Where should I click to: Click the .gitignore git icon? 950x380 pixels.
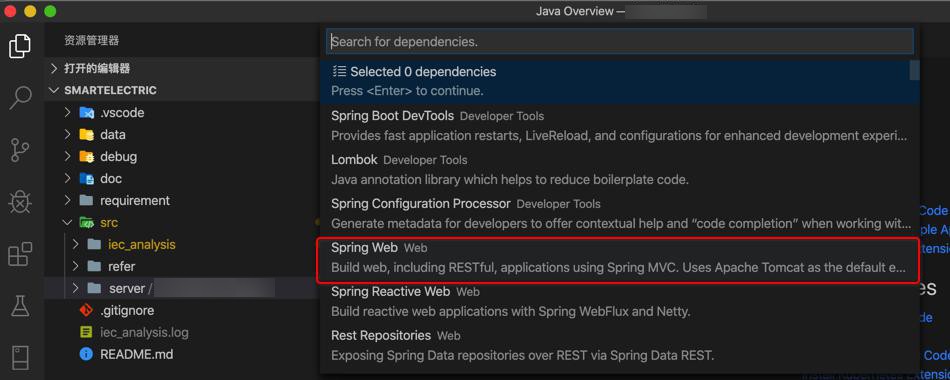click(x=86, y=310)
